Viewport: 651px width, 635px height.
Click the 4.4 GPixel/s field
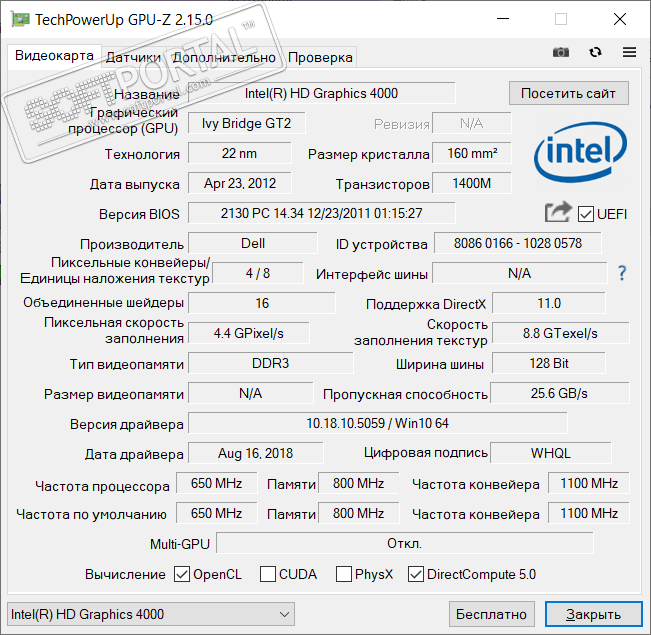pos(249,332)
